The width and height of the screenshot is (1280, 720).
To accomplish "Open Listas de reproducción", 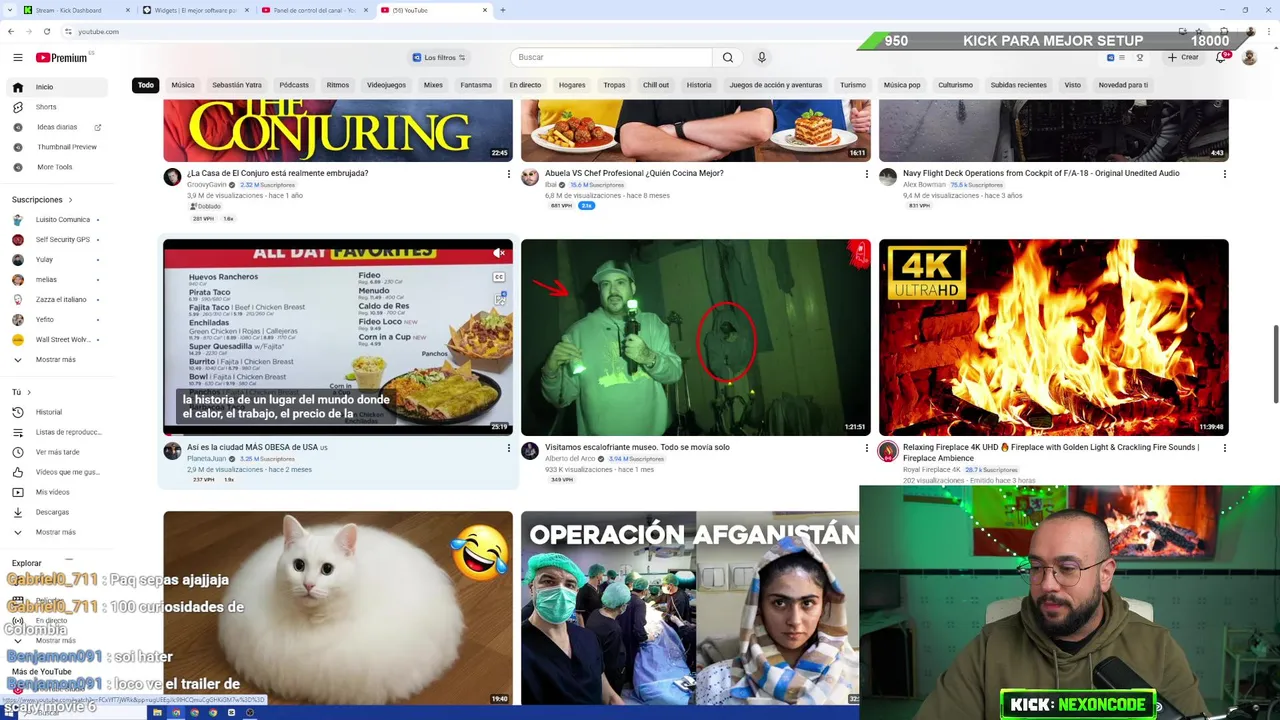I will (x=58, y=432).
